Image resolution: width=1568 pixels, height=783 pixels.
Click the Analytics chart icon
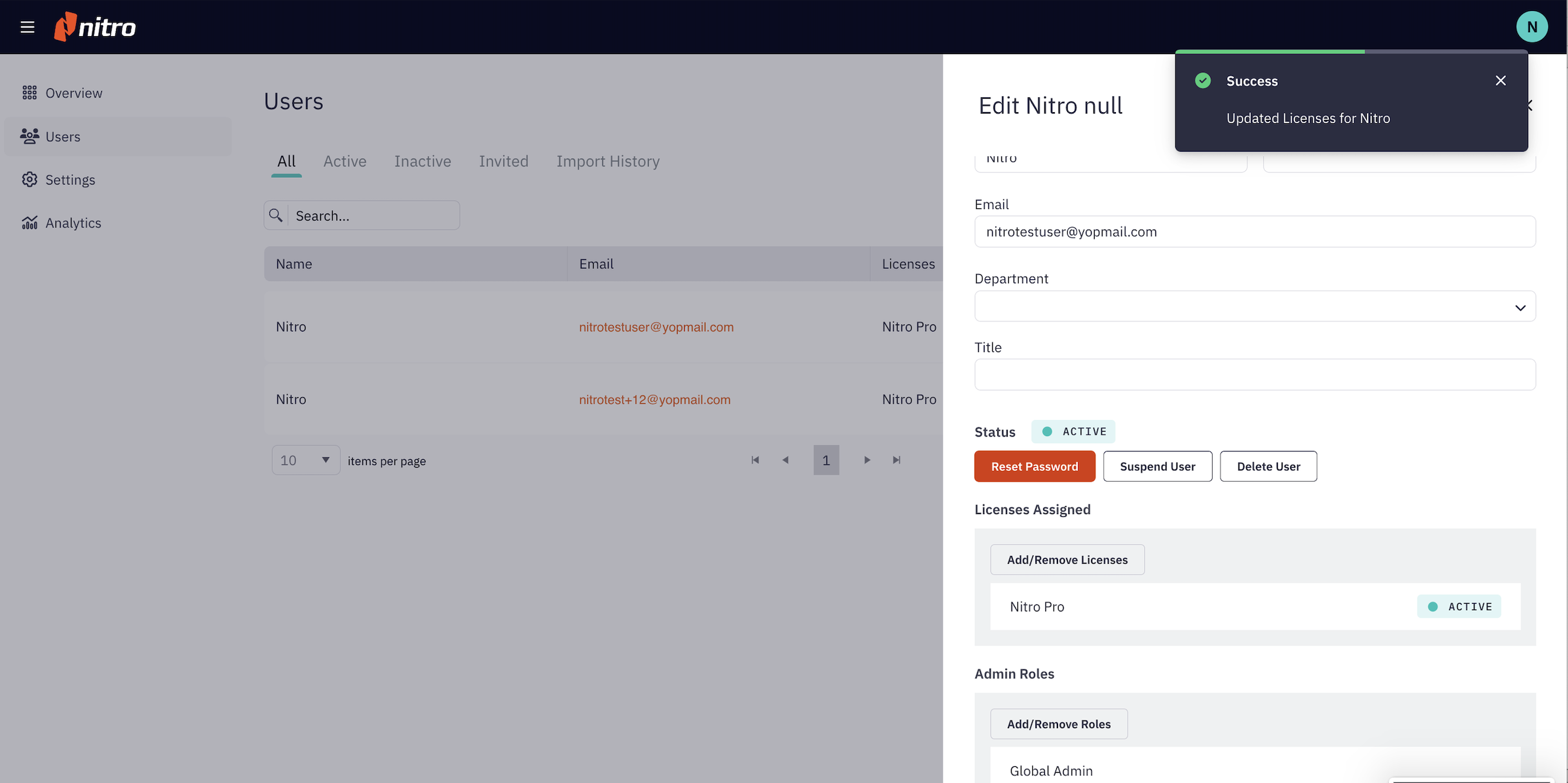(x=30, y=223)
